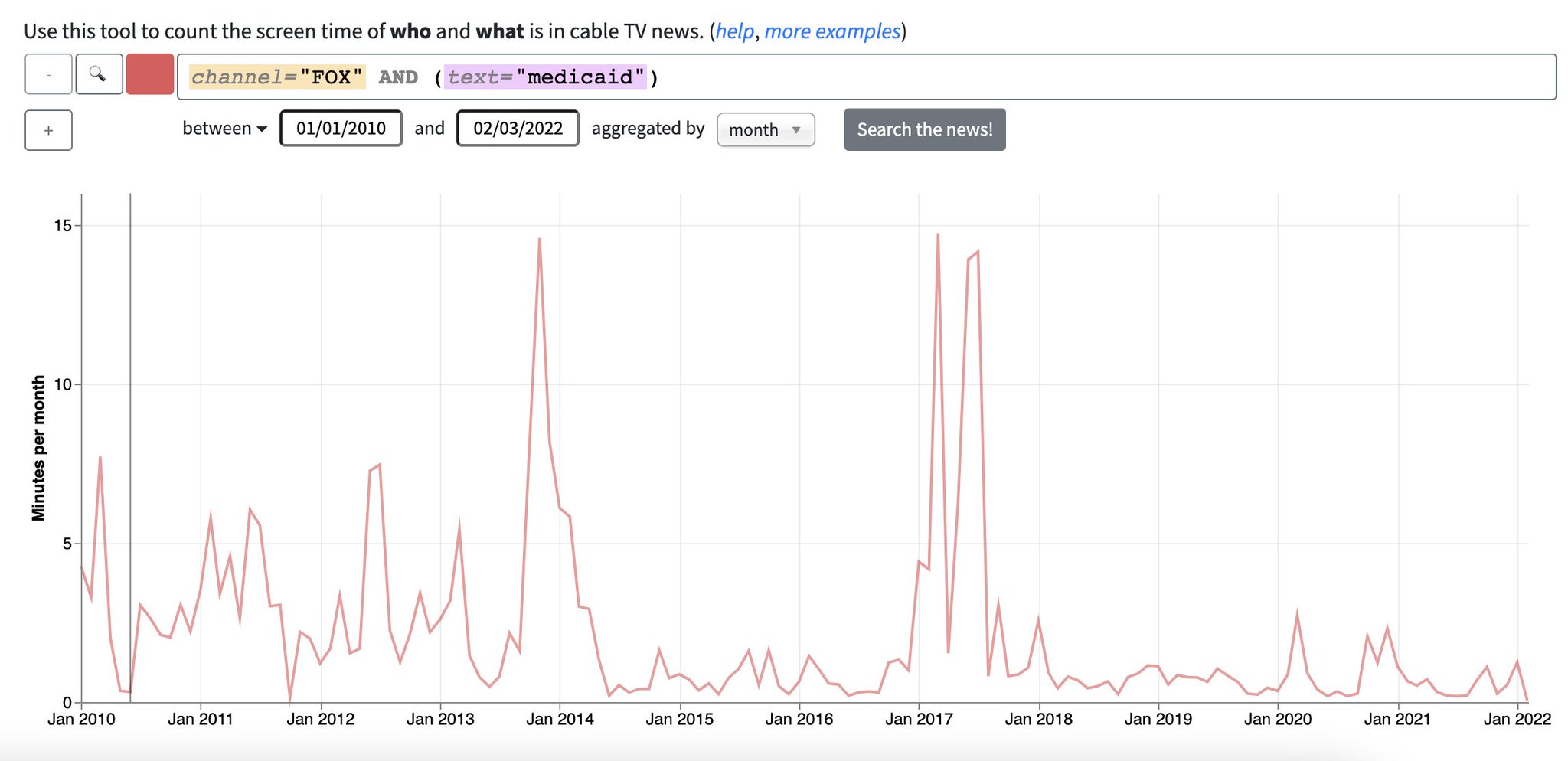Click the 'Jan 2011' x-axis label
Image resolution: width=1568 pixels, height=761 pixels.
[x=201, y=719]
